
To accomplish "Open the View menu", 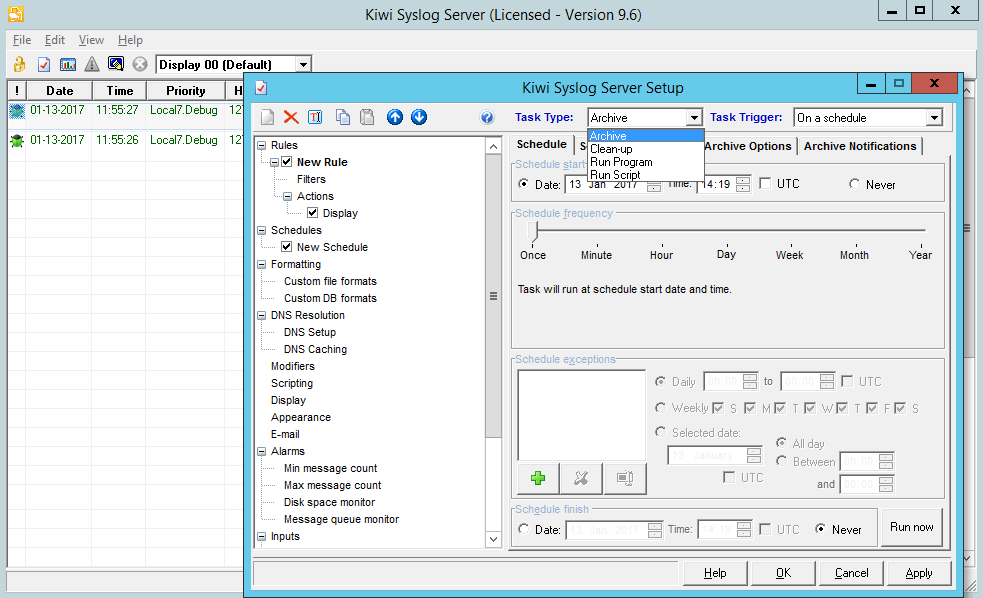I will (91, 40).
